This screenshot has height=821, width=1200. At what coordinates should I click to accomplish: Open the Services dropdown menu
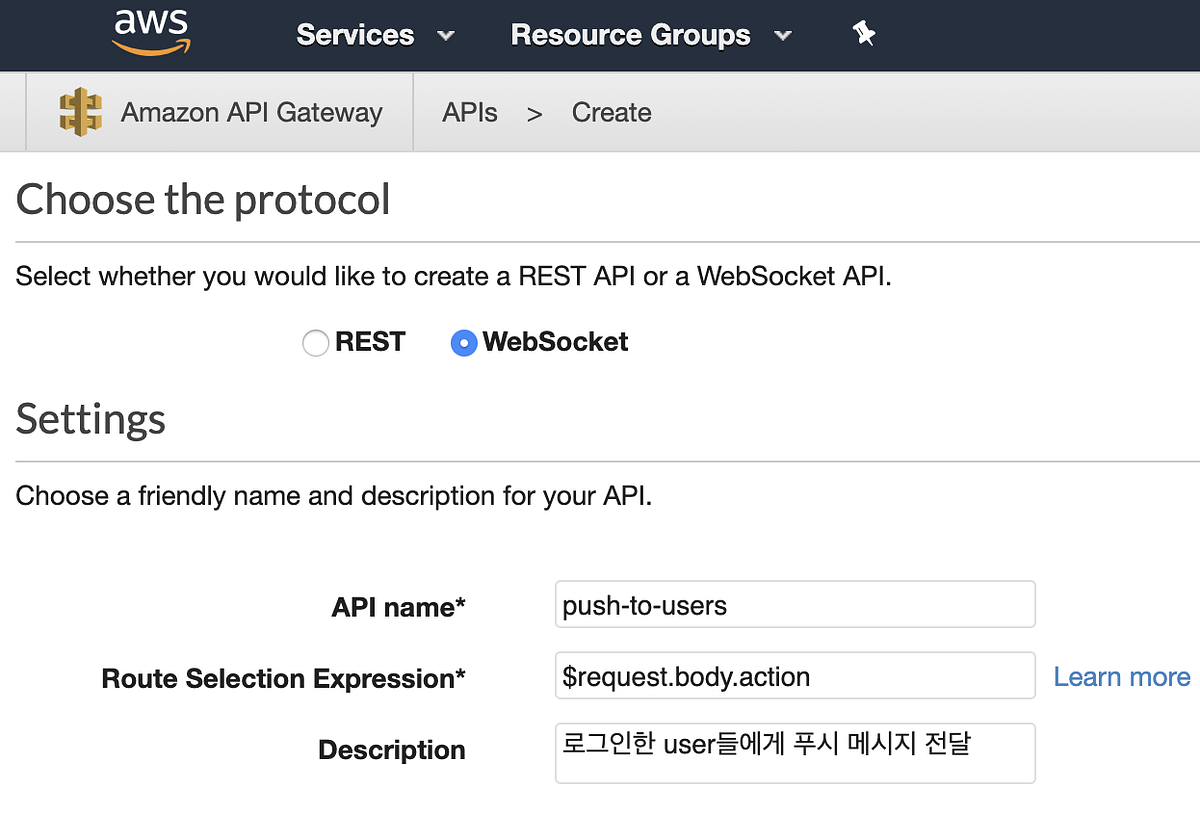coord(355,35)
